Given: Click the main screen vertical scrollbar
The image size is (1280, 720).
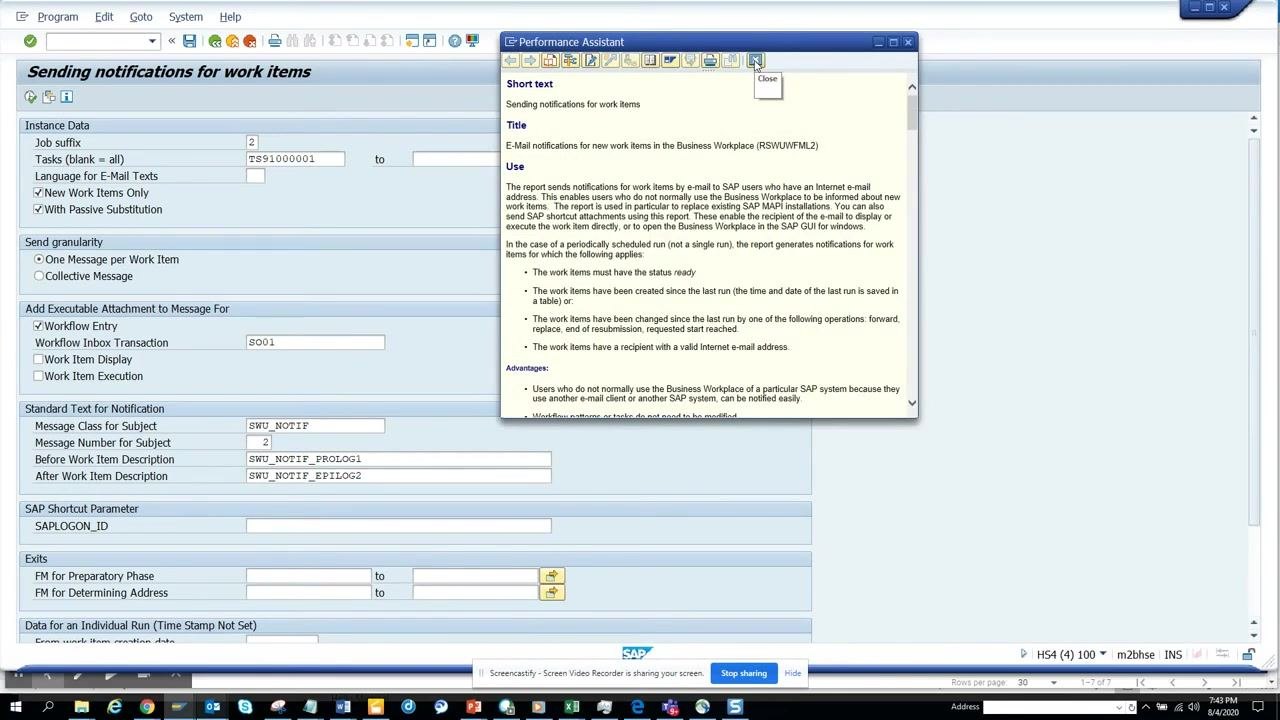Looking at the screenshot, I should (x=1254, y=330).
